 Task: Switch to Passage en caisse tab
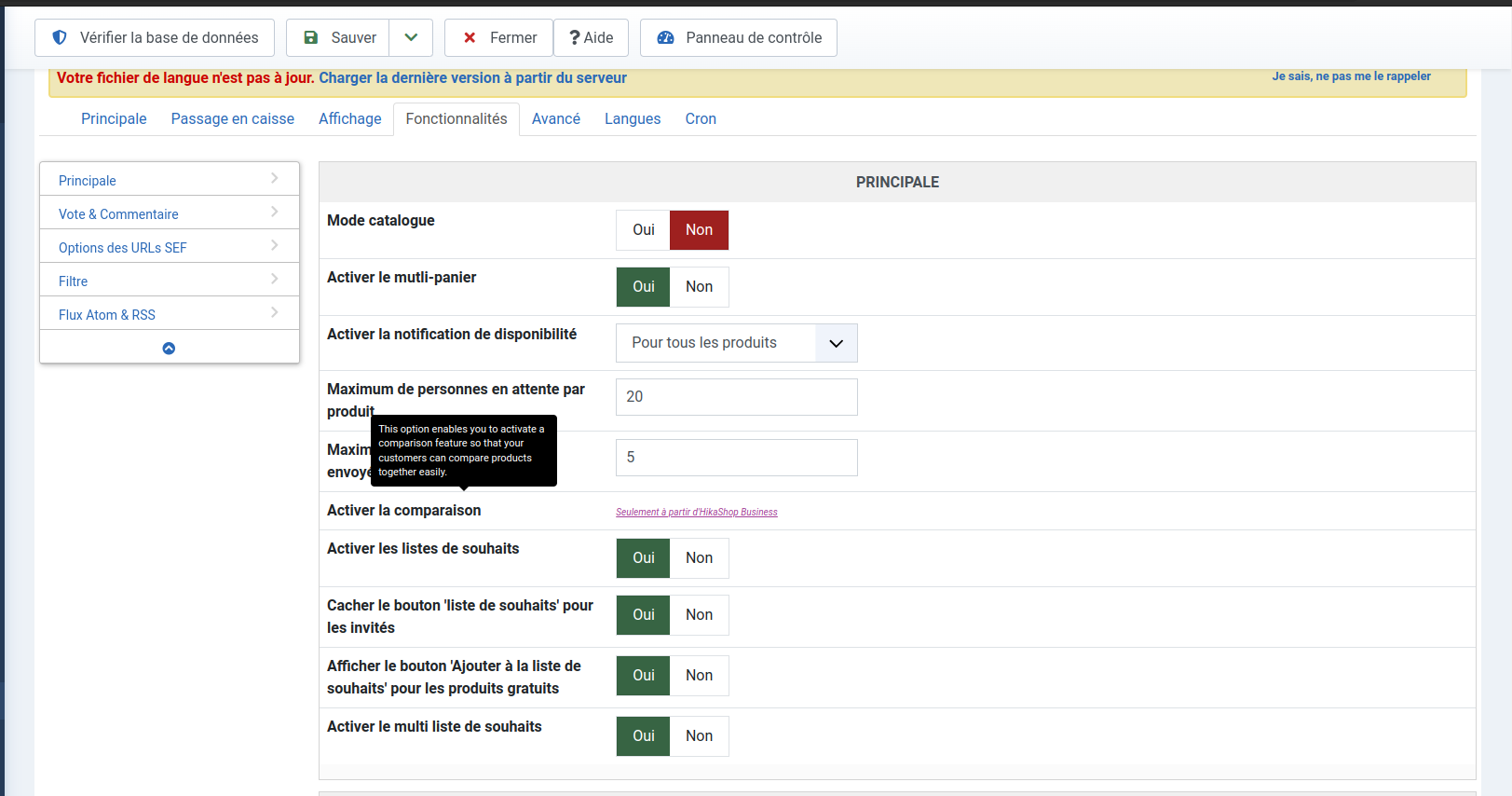tap(232, 118)
